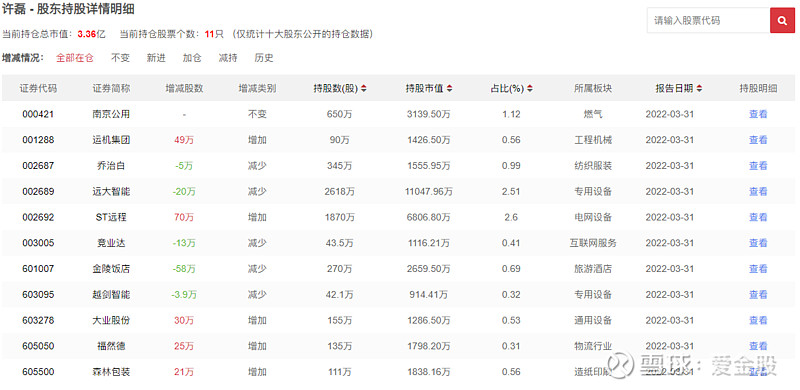The width and height of the screenshot is (800, 390).
Task: View holding details for 远大智能
Action: point(758,191)
